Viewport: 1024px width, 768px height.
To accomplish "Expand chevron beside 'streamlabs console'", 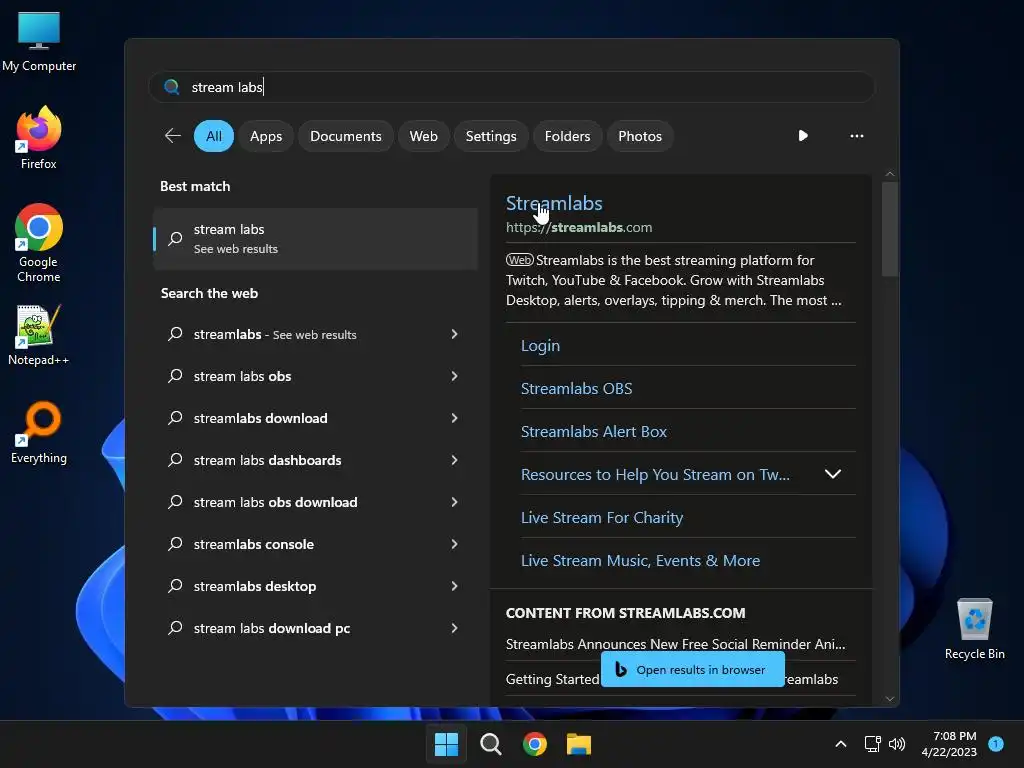I will tap(455, 544).
